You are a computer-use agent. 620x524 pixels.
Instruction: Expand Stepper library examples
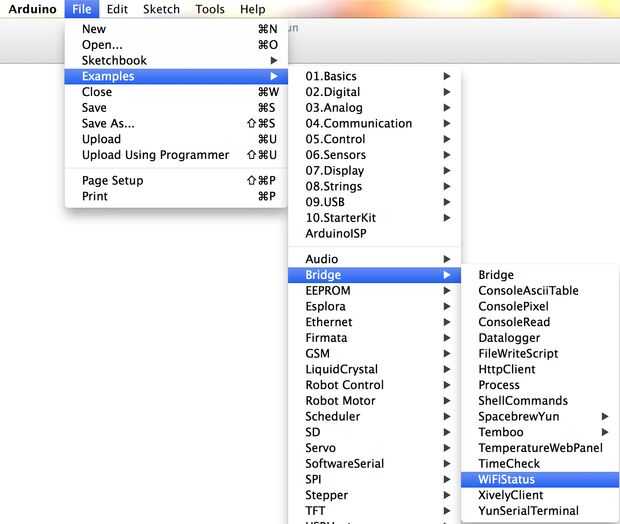tap(374, 496)
